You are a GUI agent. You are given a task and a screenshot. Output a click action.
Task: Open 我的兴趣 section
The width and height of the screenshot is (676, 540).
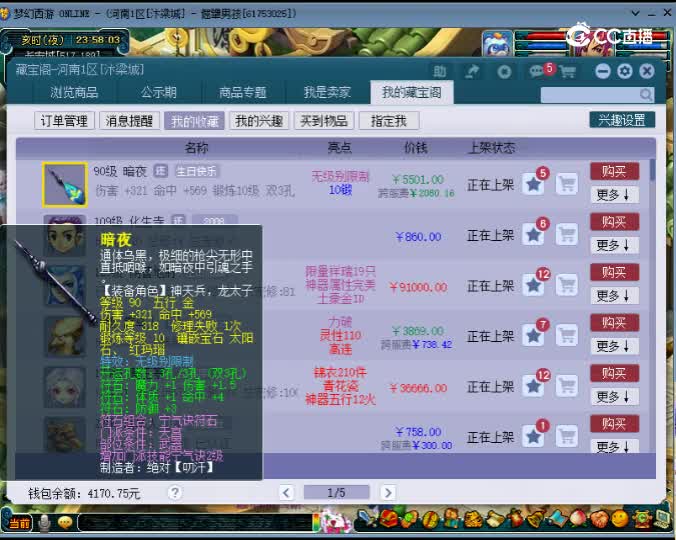(x=259, y=121)
